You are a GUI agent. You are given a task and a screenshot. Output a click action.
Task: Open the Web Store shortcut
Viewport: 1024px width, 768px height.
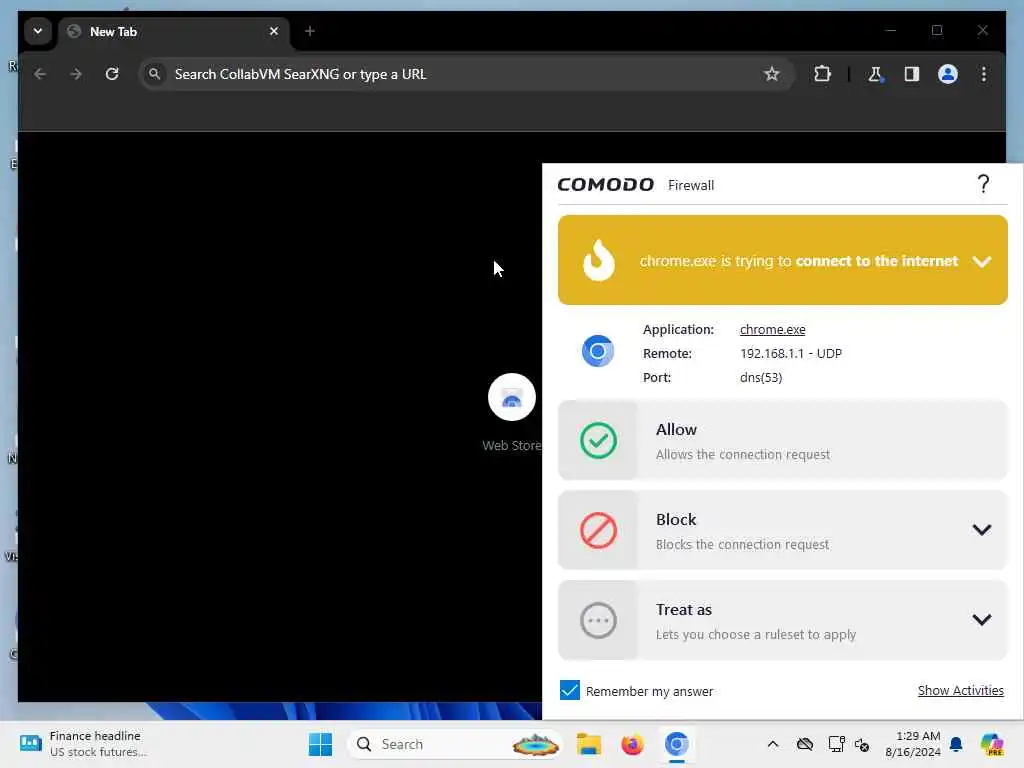pos(512,412)
